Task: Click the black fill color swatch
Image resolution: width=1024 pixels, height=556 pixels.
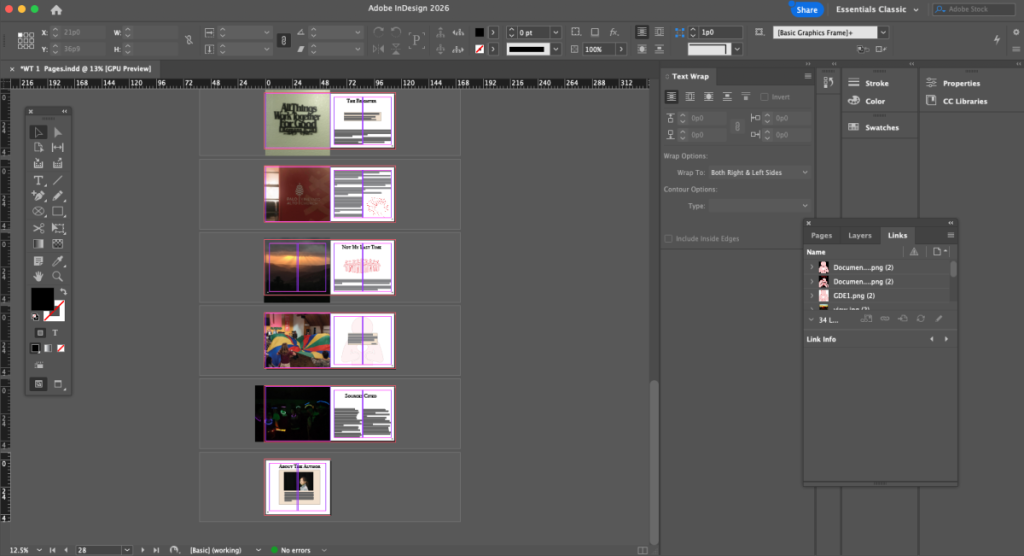Action: tap(42, 299)
